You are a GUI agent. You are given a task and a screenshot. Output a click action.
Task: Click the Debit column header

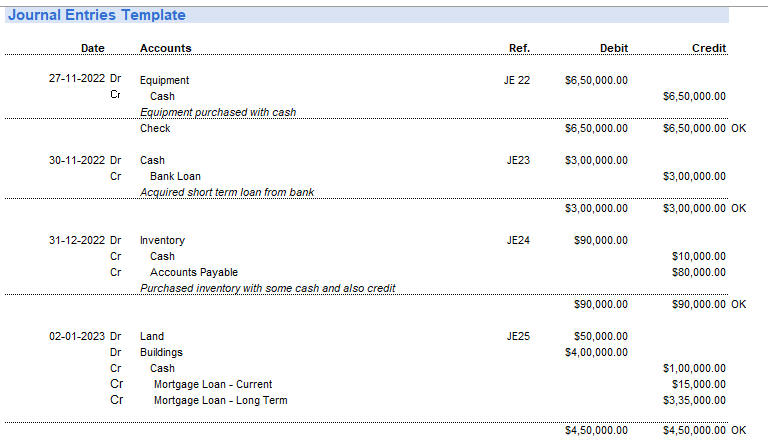coord(614,48)
